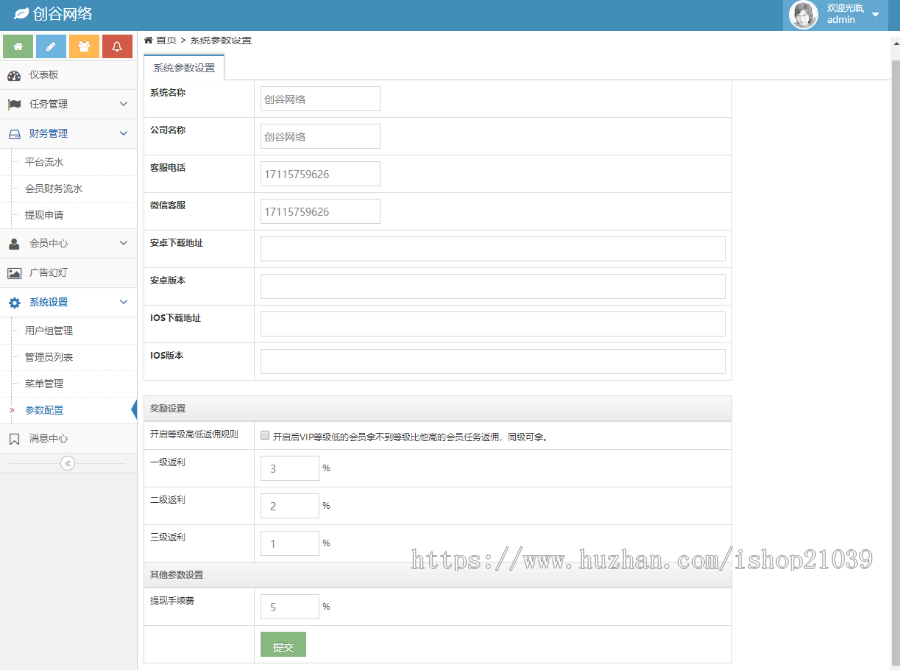Collapse the 财务管理 menu chevron

pyautogui.click(x=123, y=133)
